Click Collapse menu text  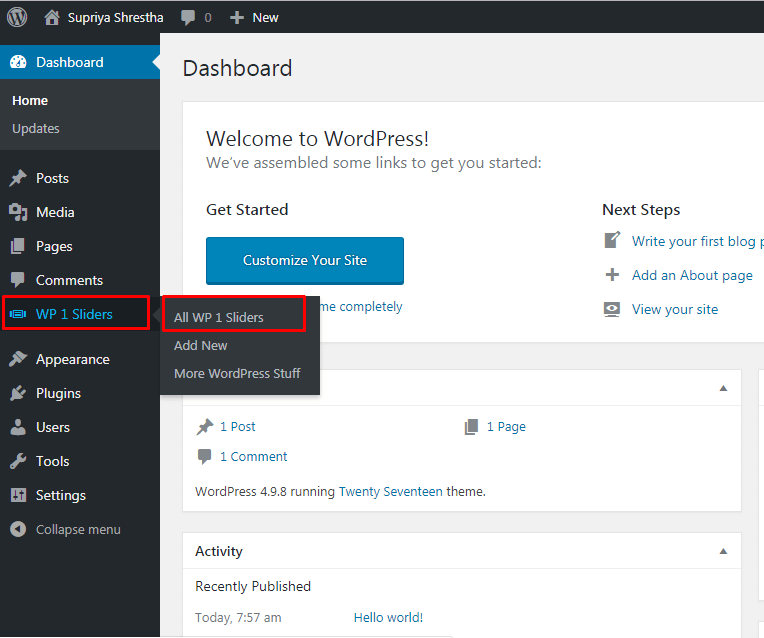point(78,529)
